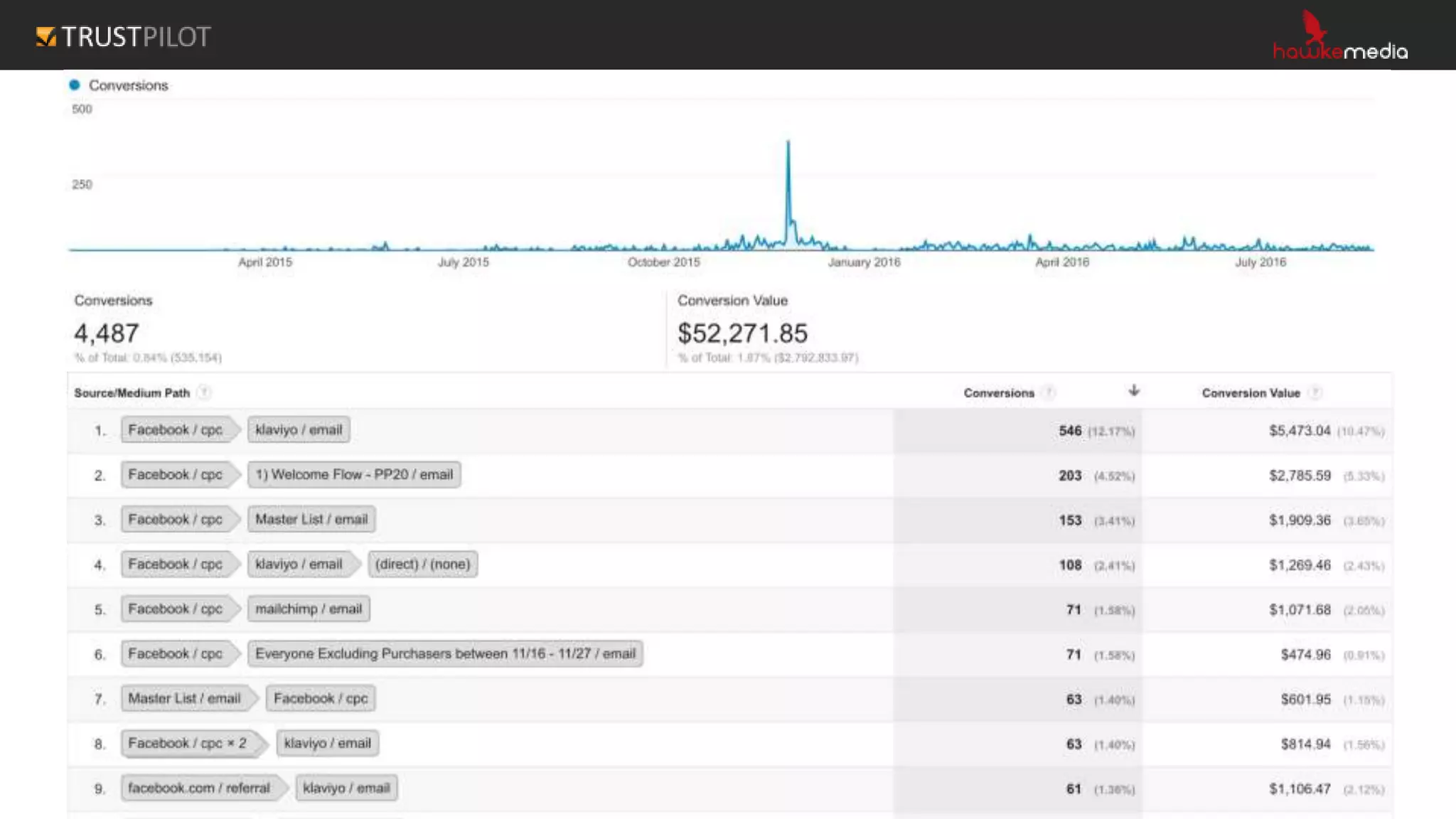Click Everyone Excluding Purchasers email tag
The height and width of the screenshot is (819, 1456).
pyautogui.click(x=445, y=654)
